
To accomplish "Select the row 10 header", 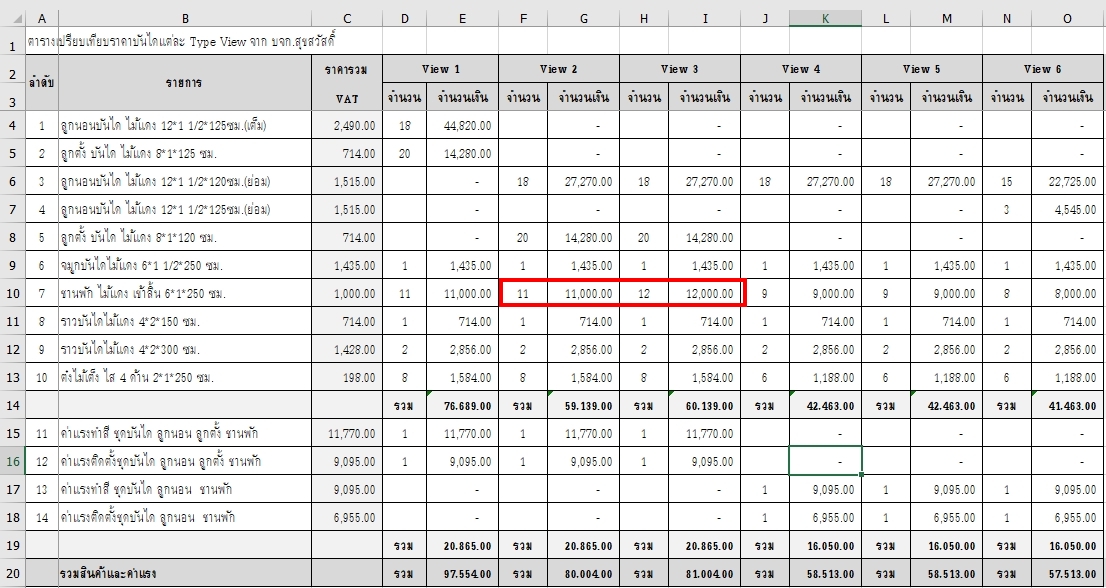I will tap(12, 293).
